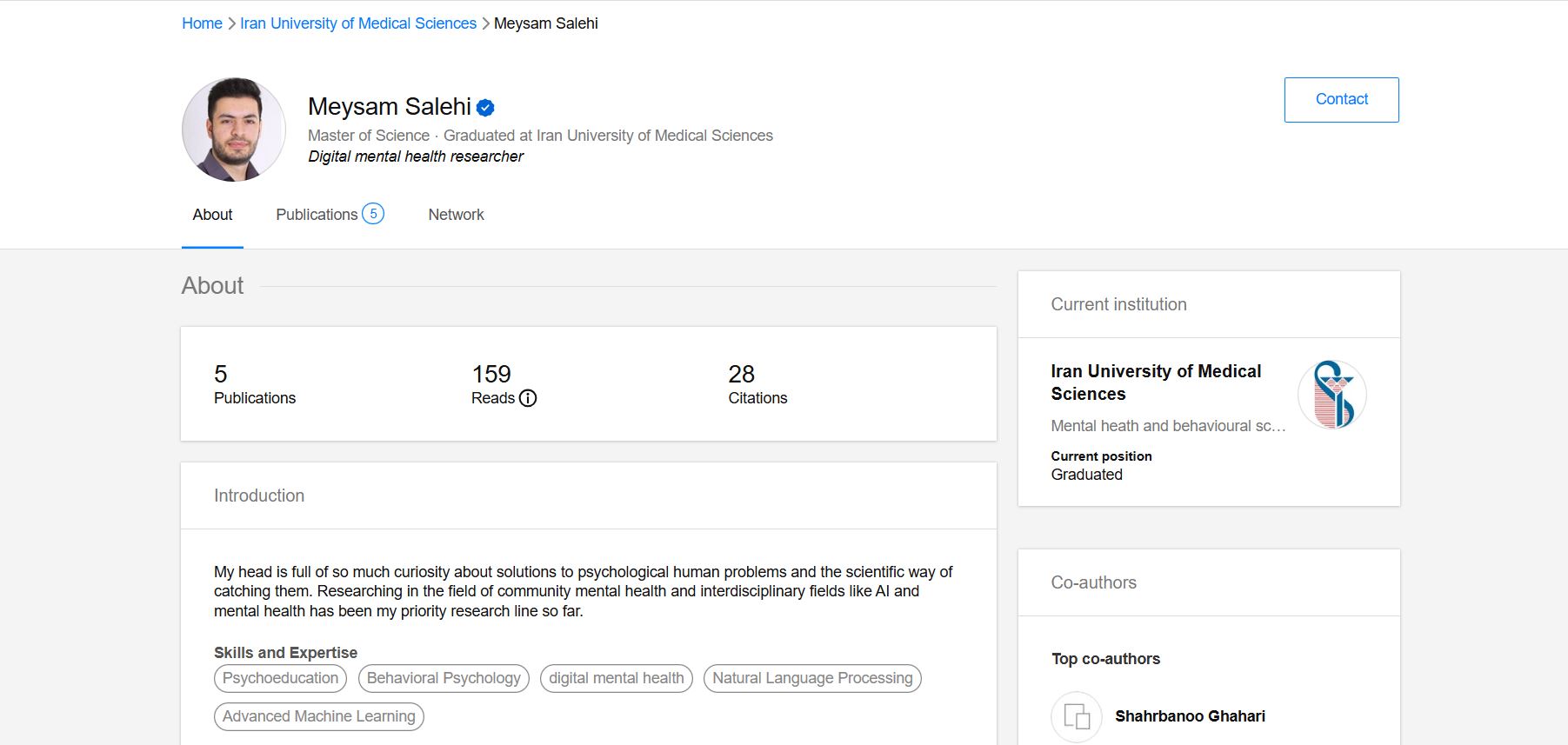Click the 'Digital mental health researcher' tagline
The width and height of the screenshot is (1568, 745).
click(x=416, y=156)
